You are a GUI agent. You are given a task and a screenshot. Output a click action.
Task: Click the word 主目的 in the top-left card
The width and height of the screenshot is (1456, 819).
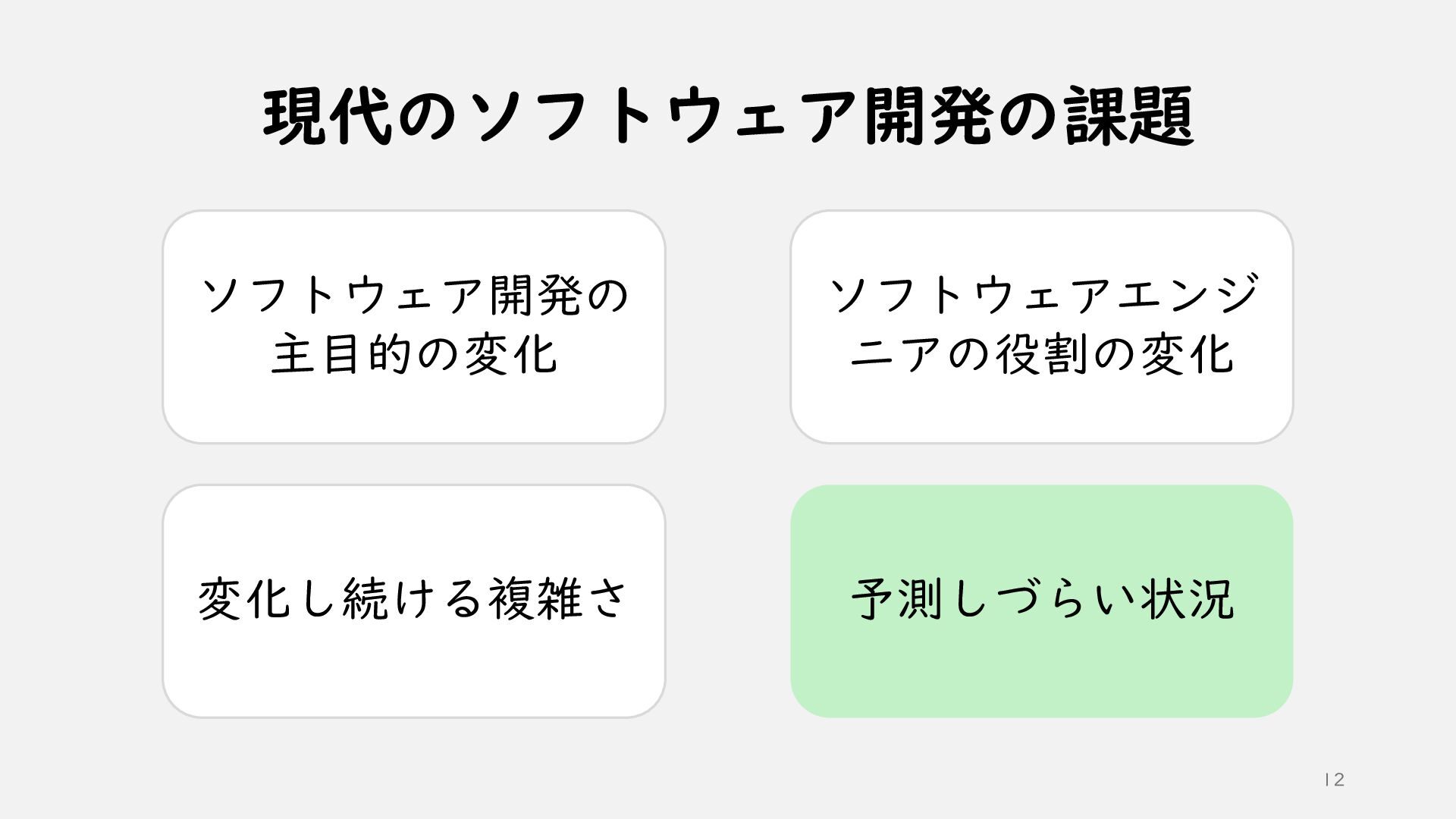pyautogui.click(x=341, y=354)
